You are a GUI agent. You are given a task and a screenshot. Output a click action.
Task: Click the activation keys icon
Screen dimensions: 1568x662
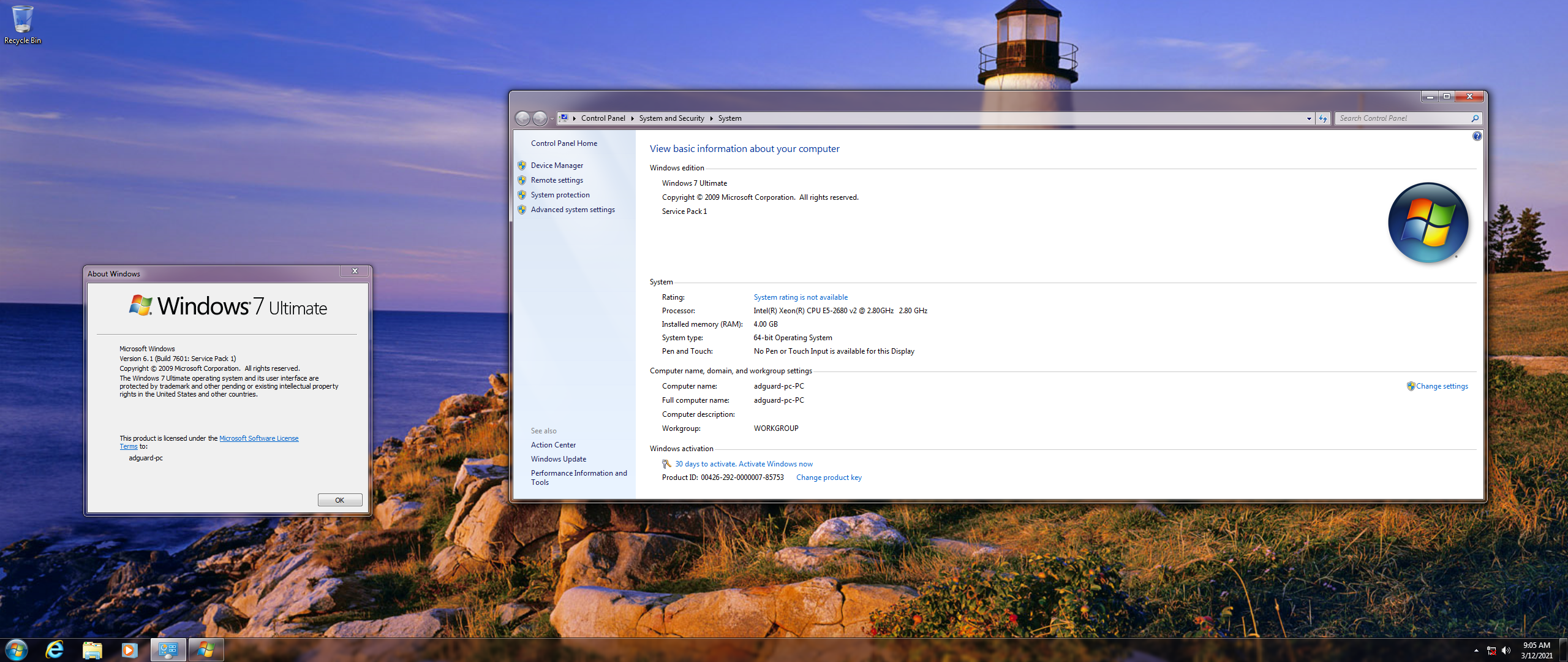click(x=666, y=464)
